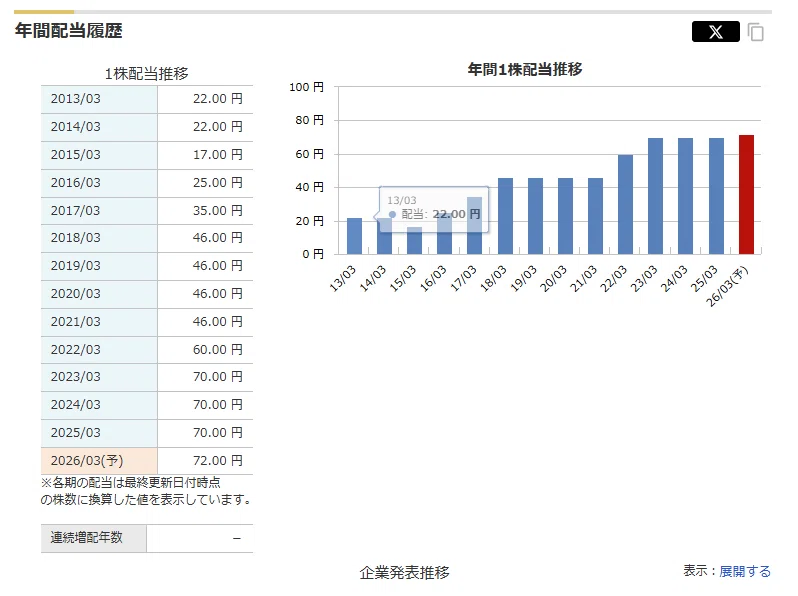Click the 35.00 円 dividend value
Screen dimensions: 798x596
point(217,211)
